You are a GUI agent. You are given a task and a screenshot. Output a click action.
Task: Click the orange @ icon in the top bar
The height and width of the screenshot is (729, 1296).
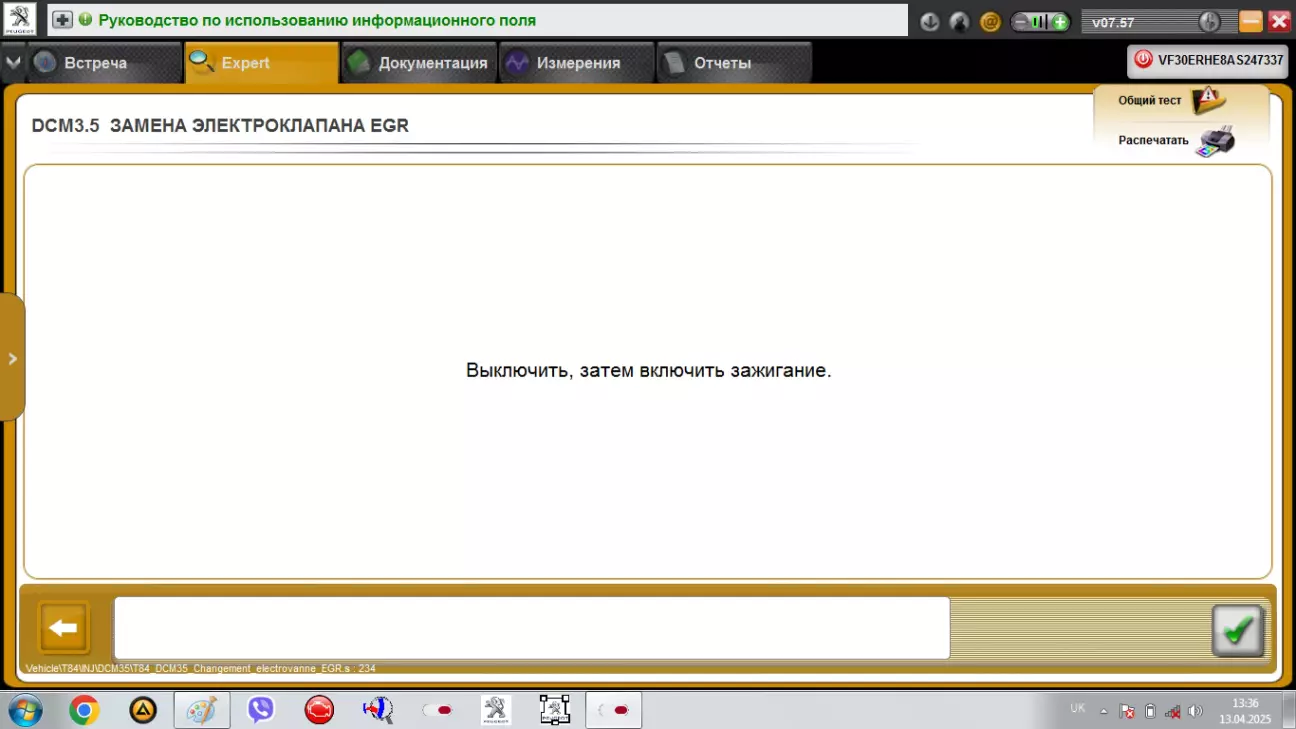990,21
